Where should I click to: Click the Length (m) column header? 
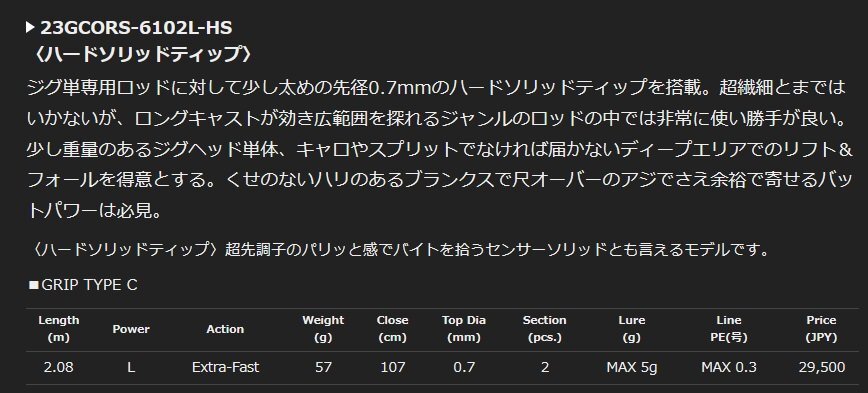pyautogui.click(x=59, y=329)
